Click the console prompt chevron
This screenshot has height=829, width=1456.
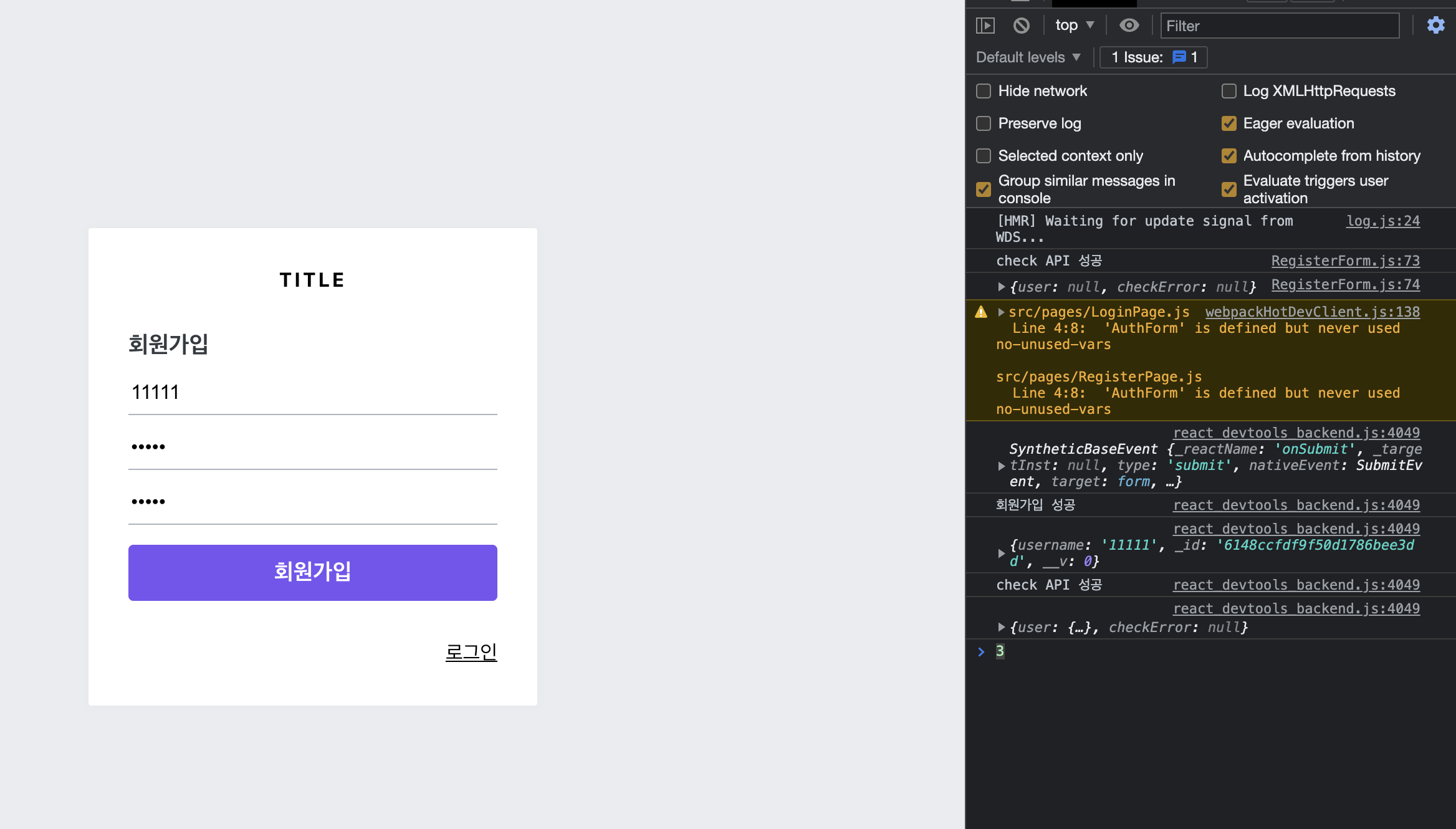(x=981, y=652)
